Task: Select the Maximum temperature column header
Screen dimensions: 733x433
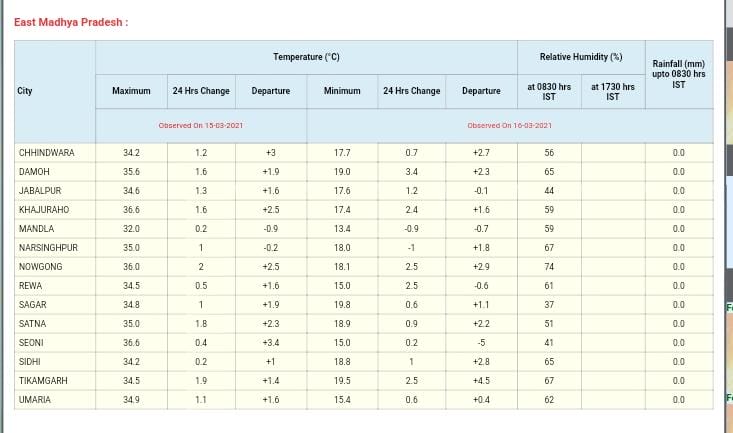Action: pyautogui.click(x=131, y=91)
